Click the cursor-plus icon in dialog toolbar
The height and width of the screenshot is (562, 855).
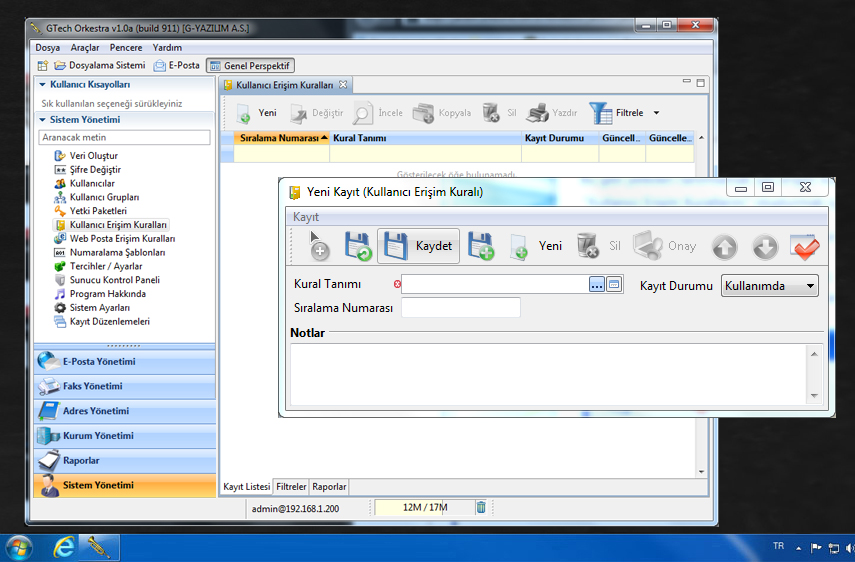pos(318,246)
